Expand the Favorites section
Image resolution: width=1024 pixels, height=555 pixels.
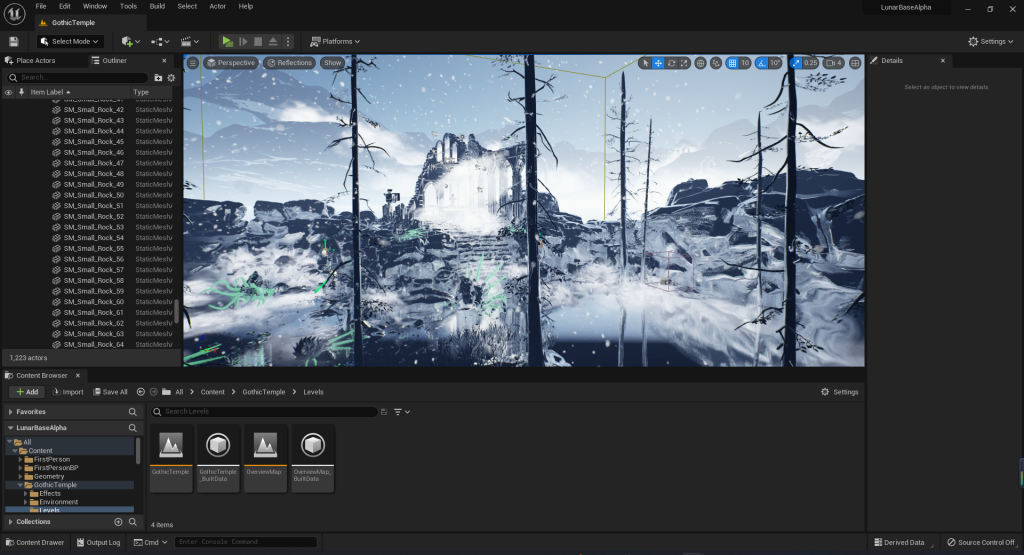[10, 412]
